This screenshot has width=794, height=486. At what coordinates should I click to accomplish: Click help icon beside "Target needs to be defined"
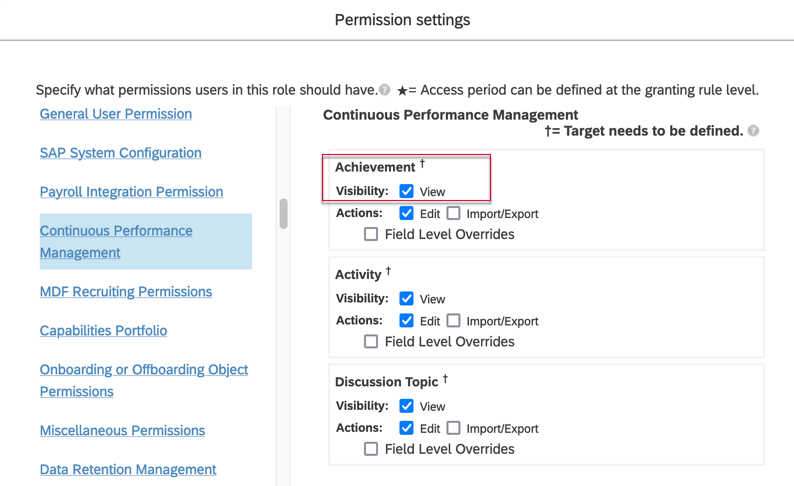pos(753,131)
